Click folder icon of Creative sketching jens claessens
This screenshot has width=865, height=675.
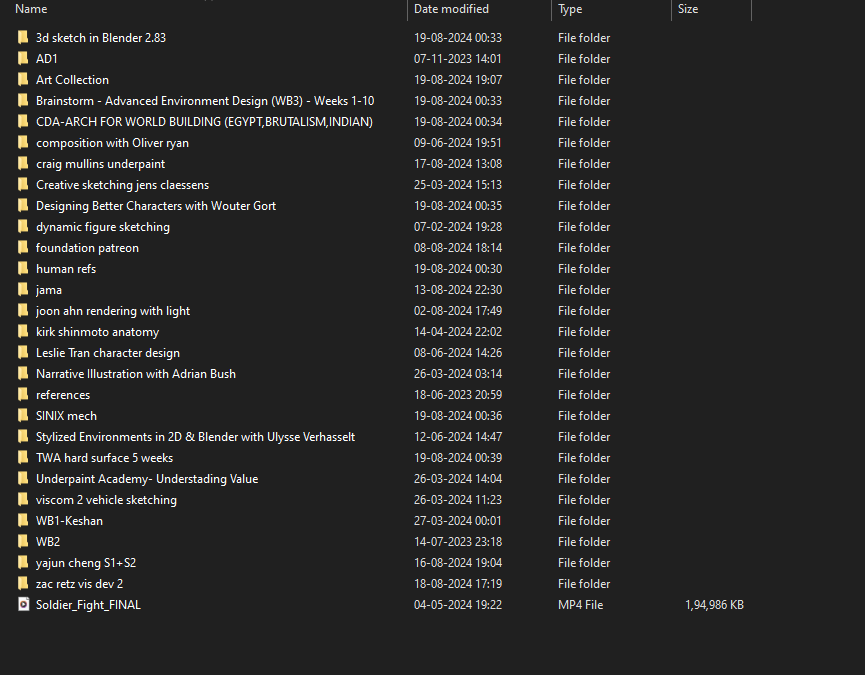pyautogui.click(x=23, y=185)
